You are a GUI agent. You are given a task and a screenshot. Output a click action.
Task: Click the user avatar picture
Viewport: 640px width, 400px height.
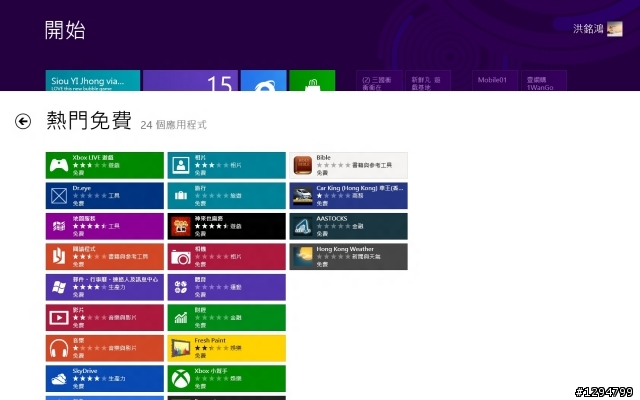click(615, 29)
